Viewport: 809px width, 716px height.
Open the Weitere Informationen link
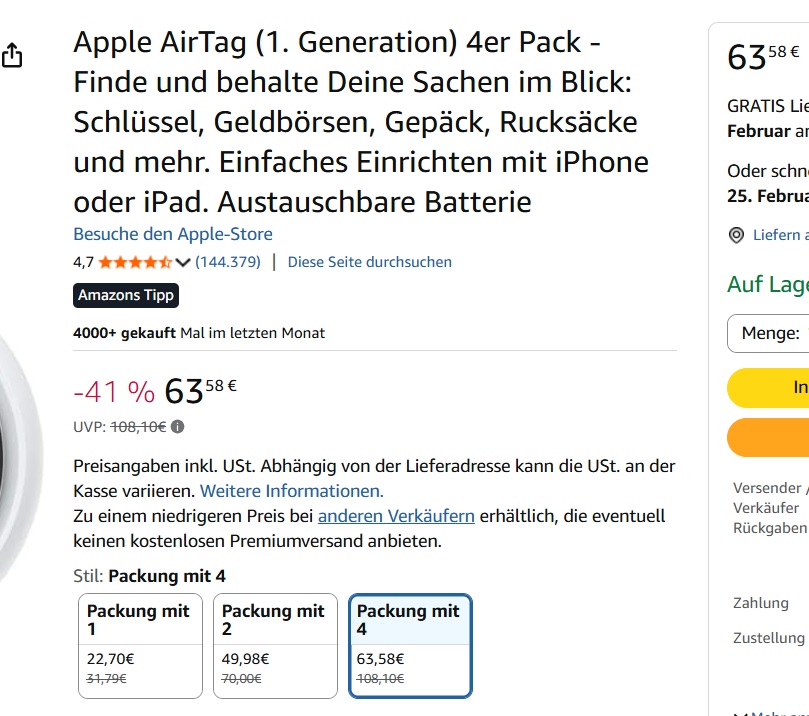click(291, 491)
